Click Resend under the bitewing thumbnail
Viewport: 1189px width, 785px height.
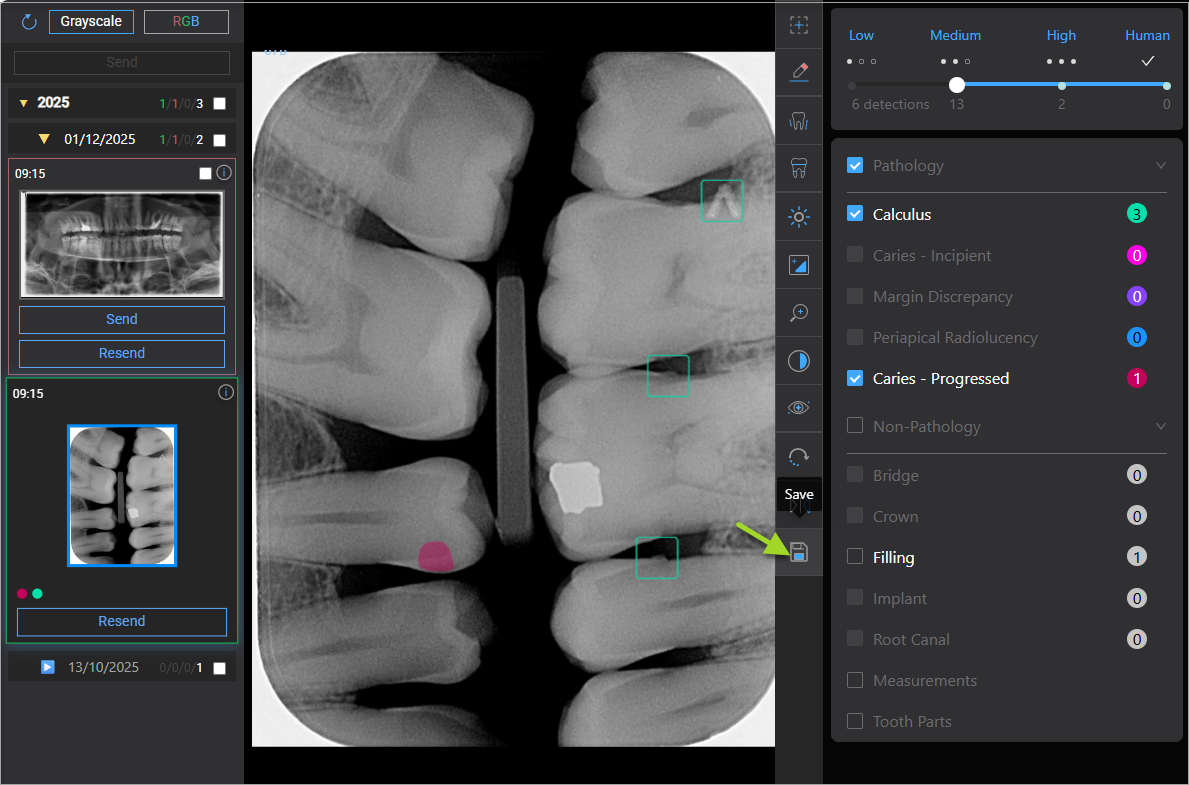122,621
